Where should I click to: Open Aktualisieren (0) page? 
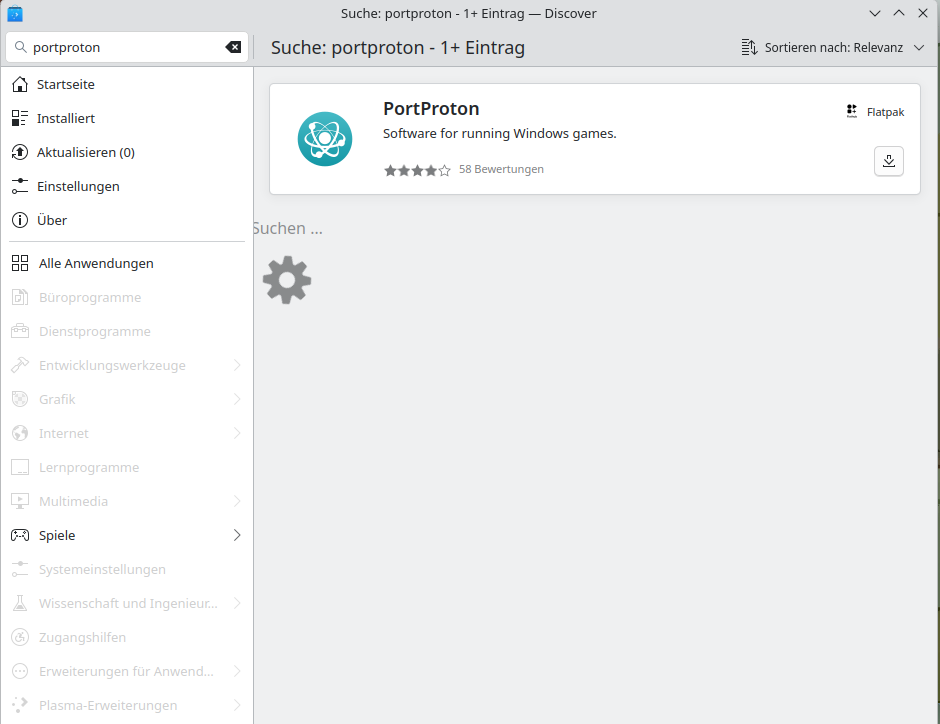click(127, 152)
